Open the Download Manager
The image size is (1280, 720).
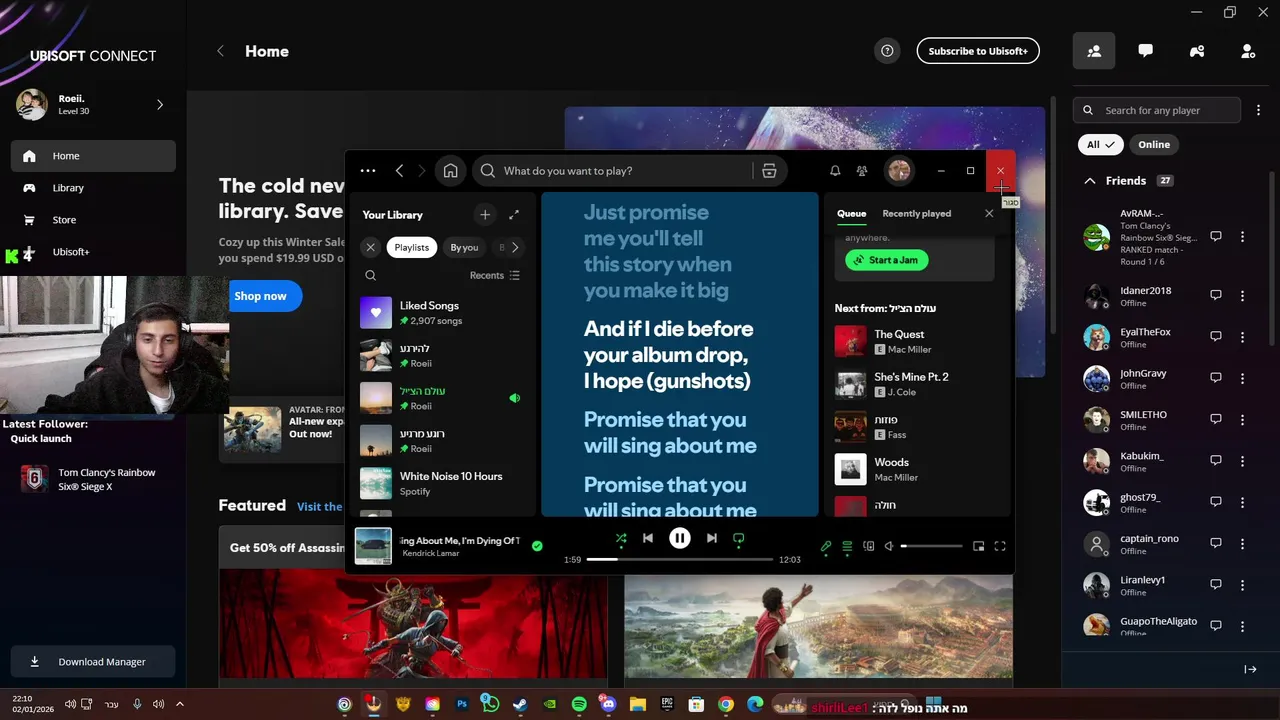[93, 661]
